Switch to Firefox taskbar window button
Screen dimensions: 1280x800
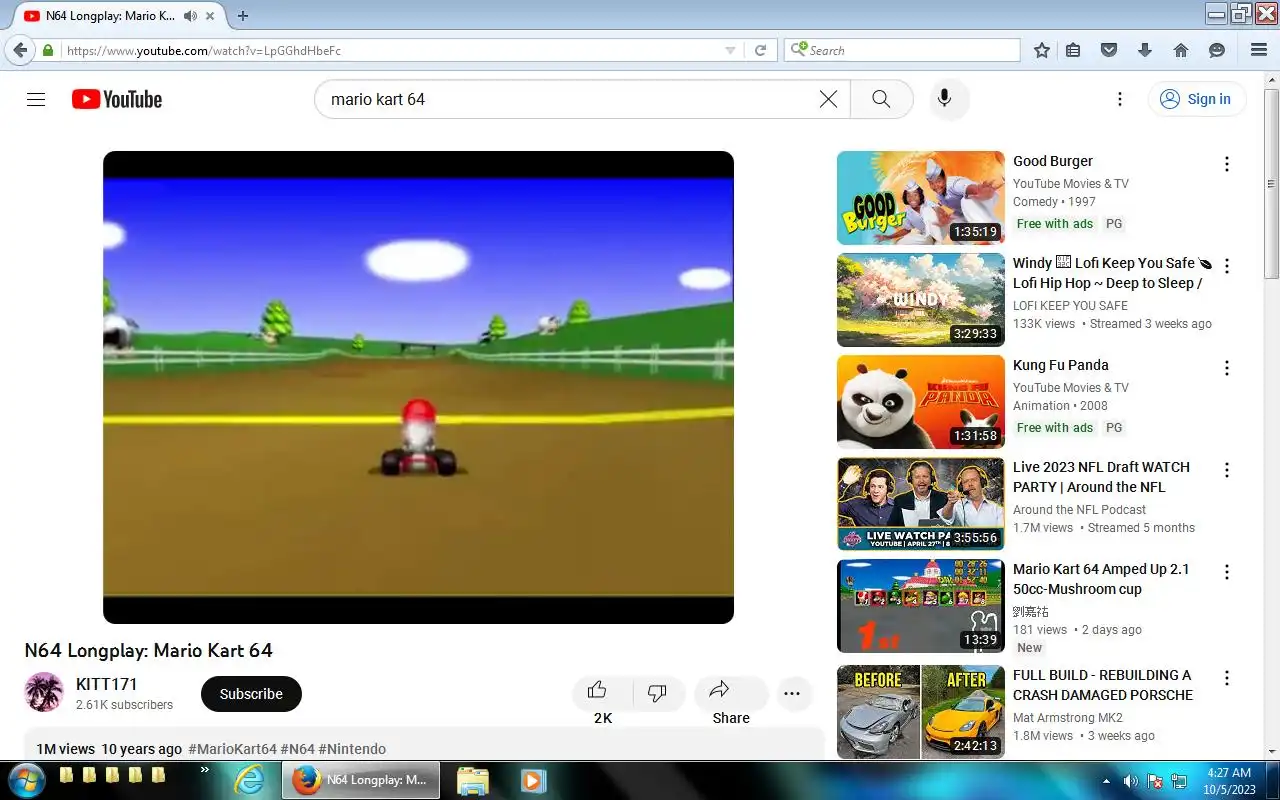(362, 780)
